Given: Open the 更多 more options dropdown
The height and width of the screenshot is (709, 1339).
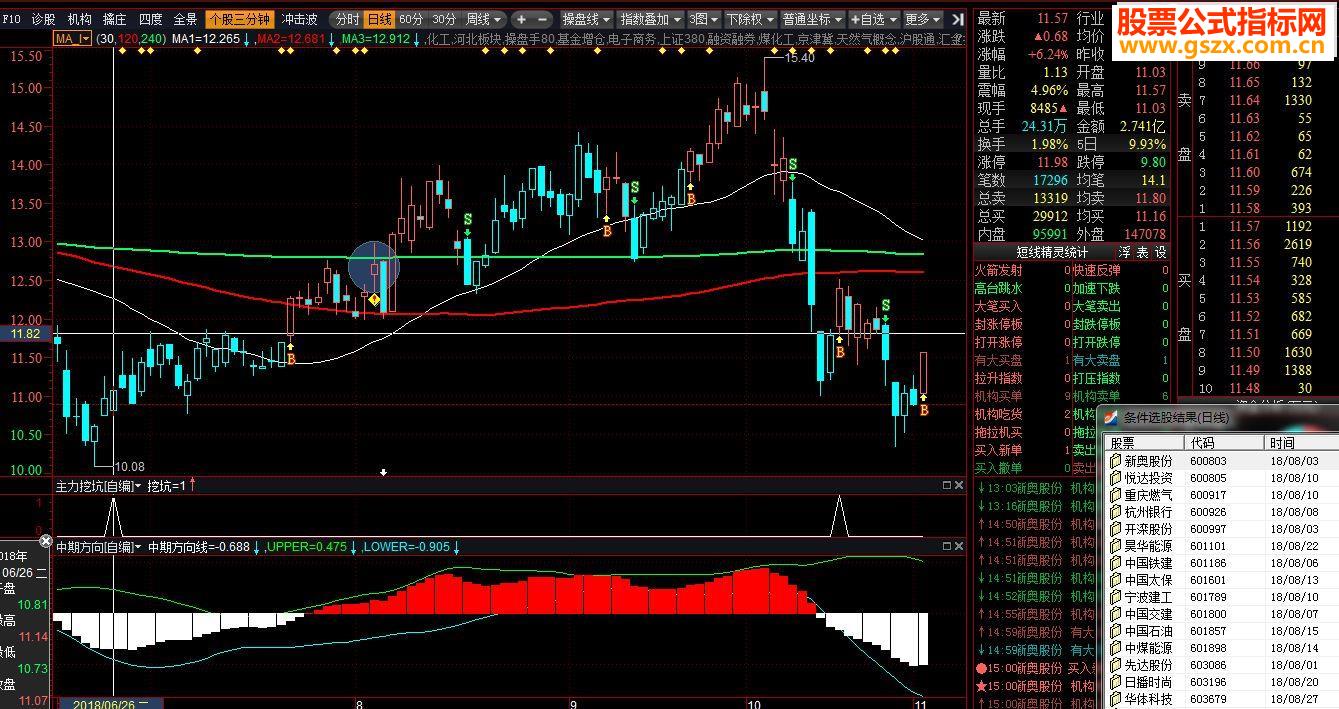Looking at the screenshot, I should coord(922,19).
